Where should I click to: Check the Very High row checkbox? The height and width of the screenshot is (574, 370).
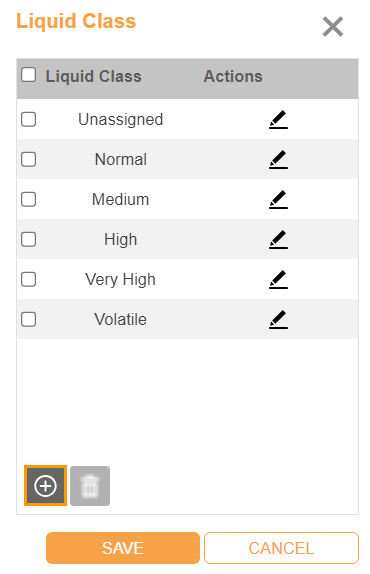[x=29, y=279]
